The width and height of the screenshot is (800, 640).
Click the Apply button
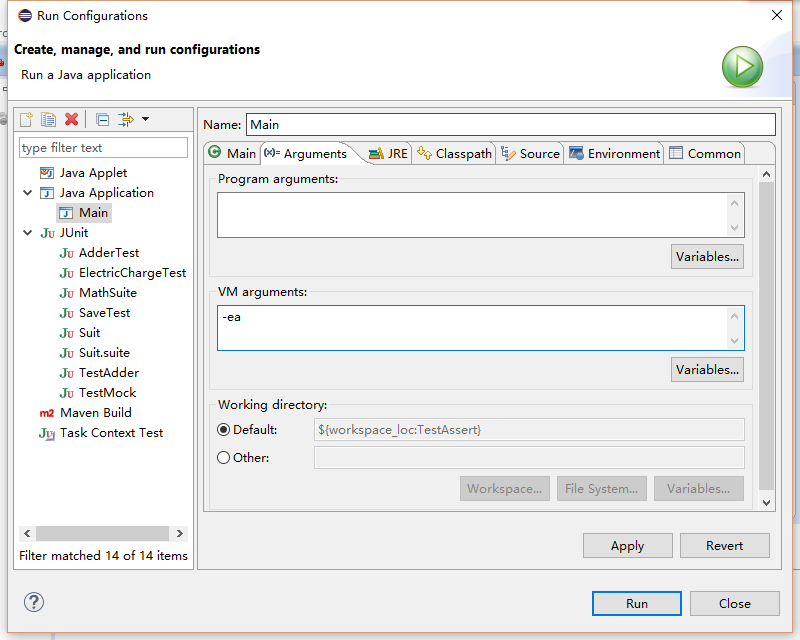pyautogui.click(x=628, y=546)
